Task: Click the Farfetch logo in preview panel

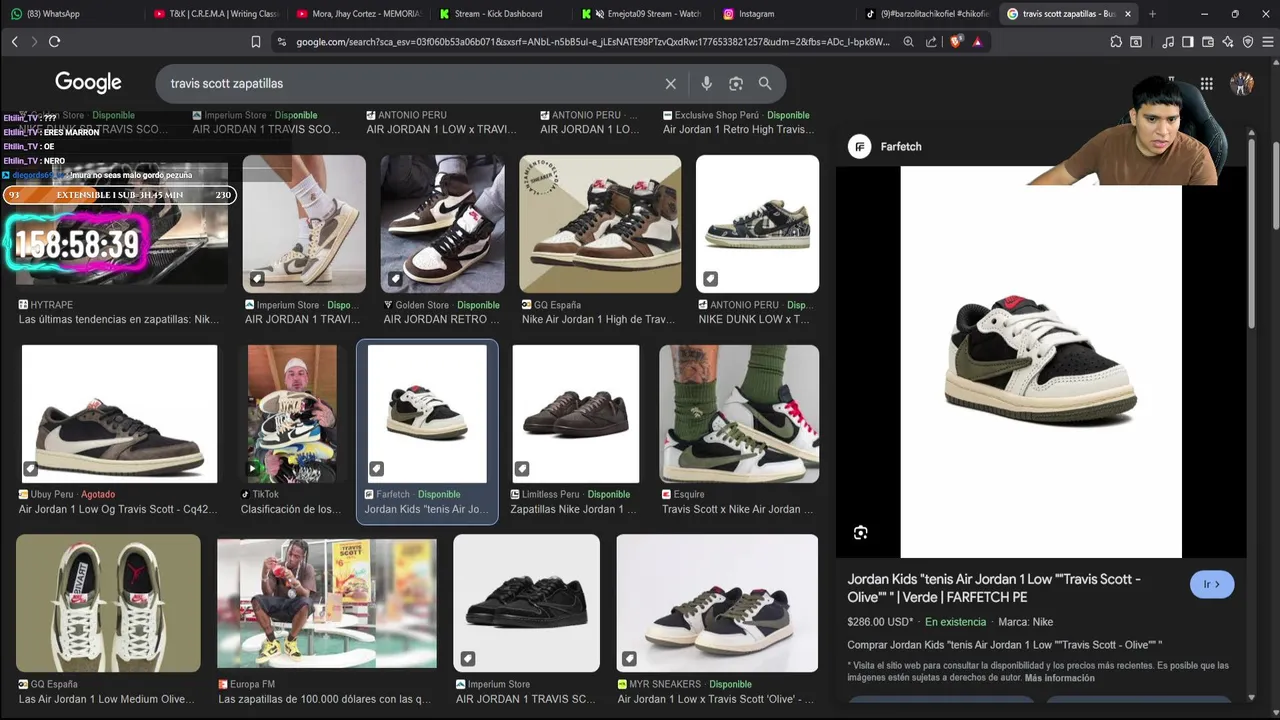Action: [x=859, y=147]
